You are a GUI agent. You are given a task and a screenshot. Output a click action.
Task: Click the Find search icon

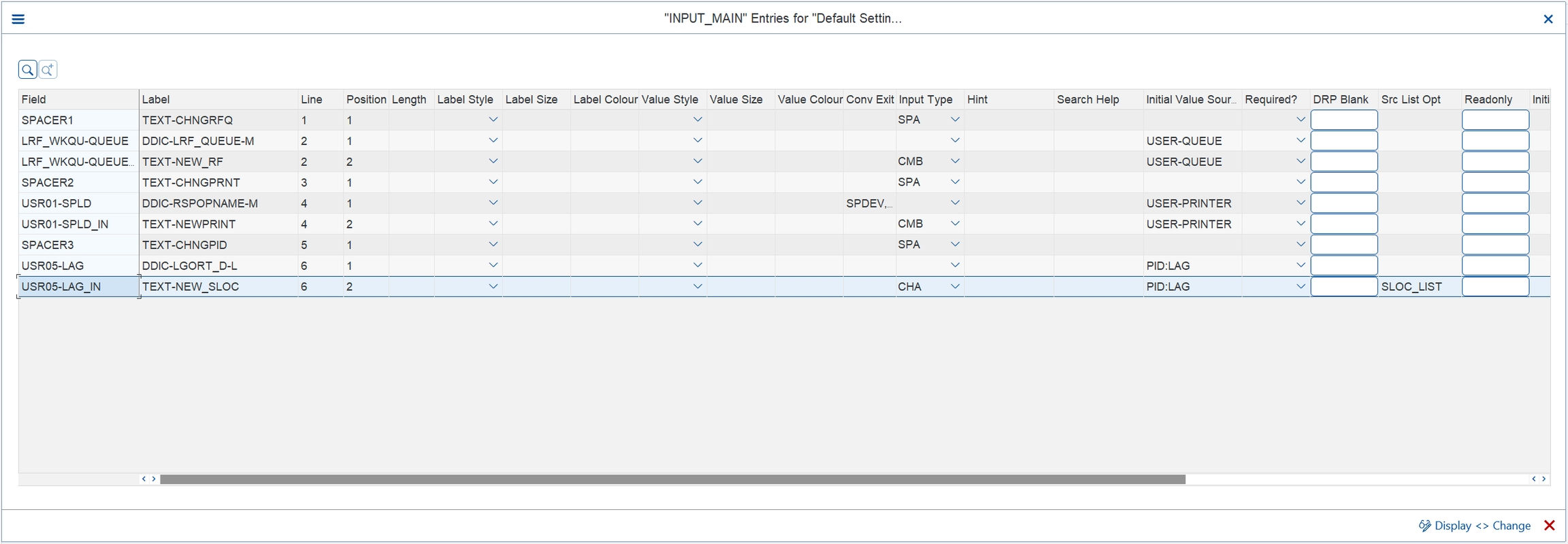tap(27, 69)
